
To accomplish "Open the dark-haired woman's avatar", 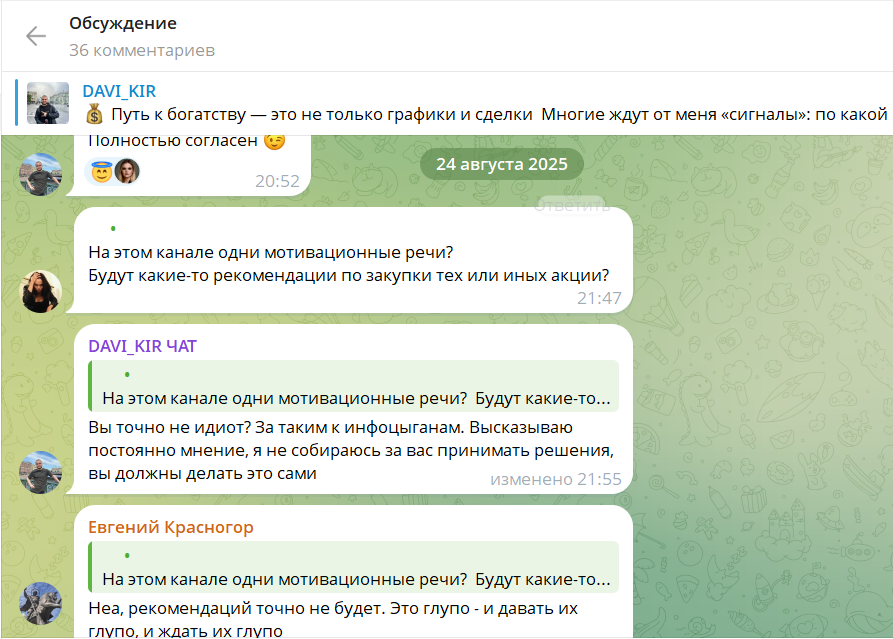I will (41, 292).
